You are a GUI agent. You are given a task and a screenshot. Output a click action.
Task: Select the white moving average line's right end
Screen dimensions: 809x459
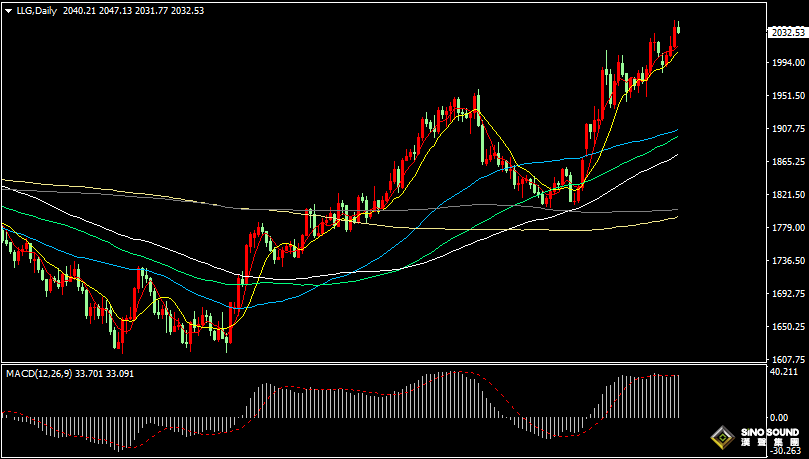pos(676,155)
